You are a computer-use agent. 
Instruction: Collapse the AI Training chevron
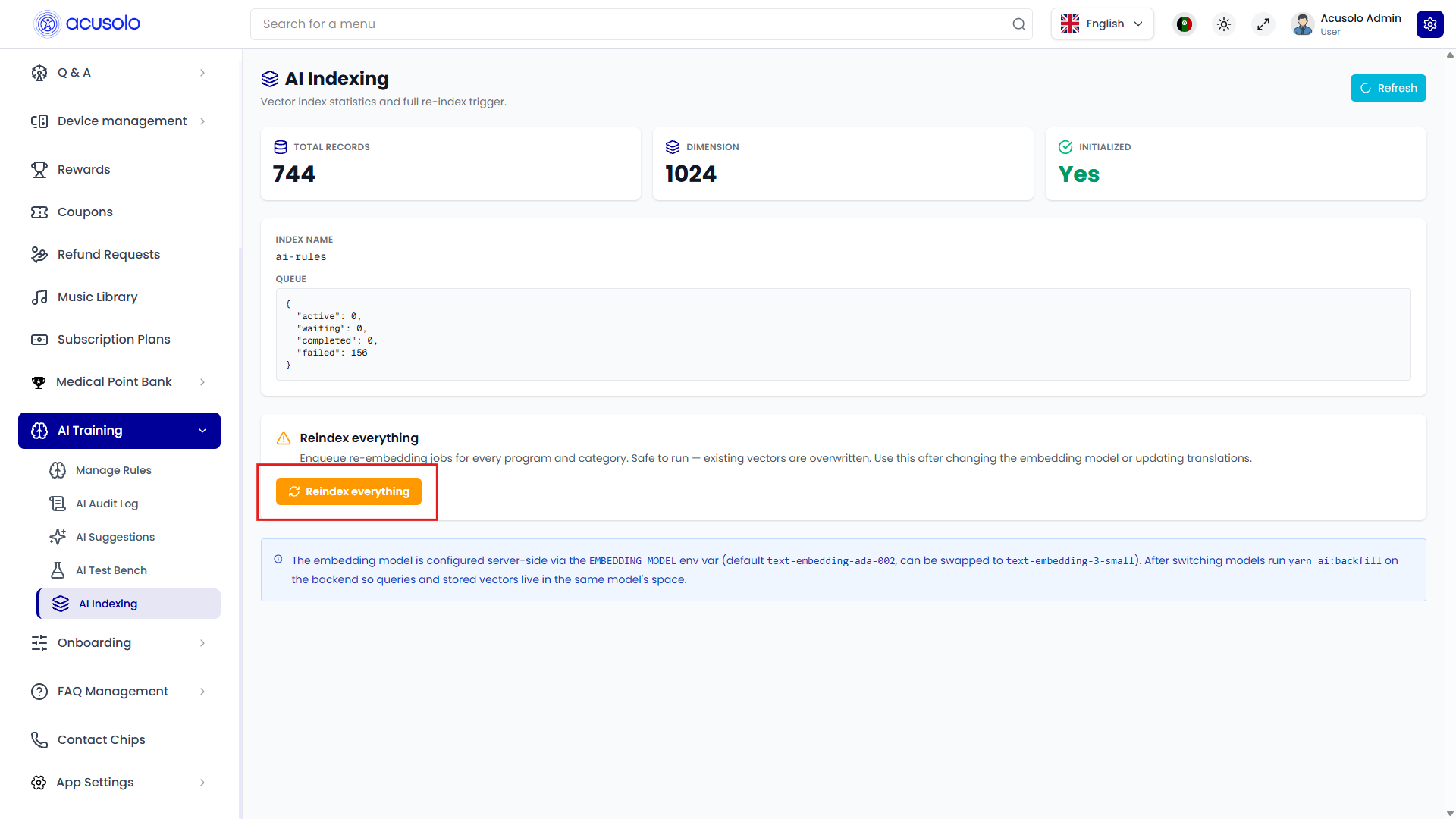202,431
